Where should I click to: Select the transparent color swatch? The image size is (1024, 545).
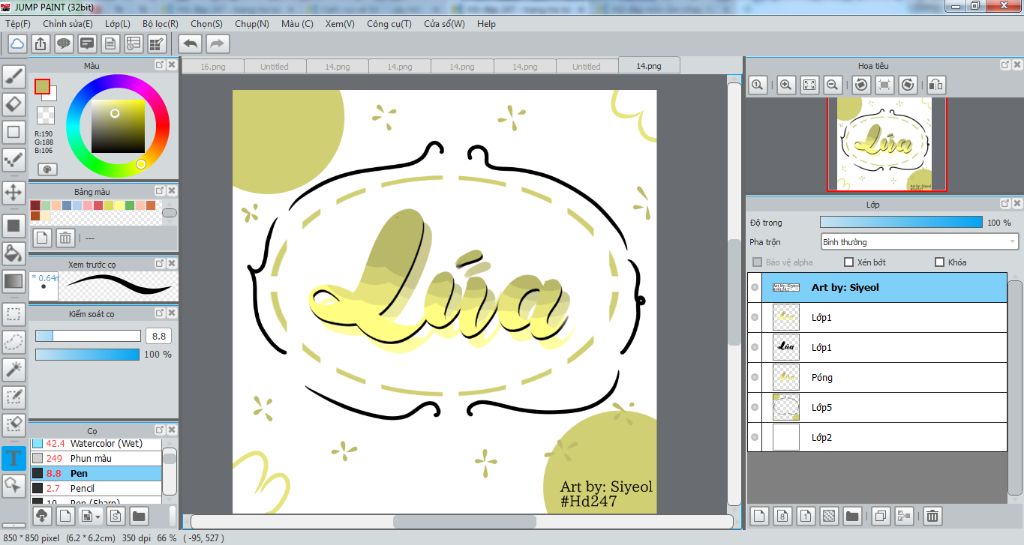coord(46,115)
